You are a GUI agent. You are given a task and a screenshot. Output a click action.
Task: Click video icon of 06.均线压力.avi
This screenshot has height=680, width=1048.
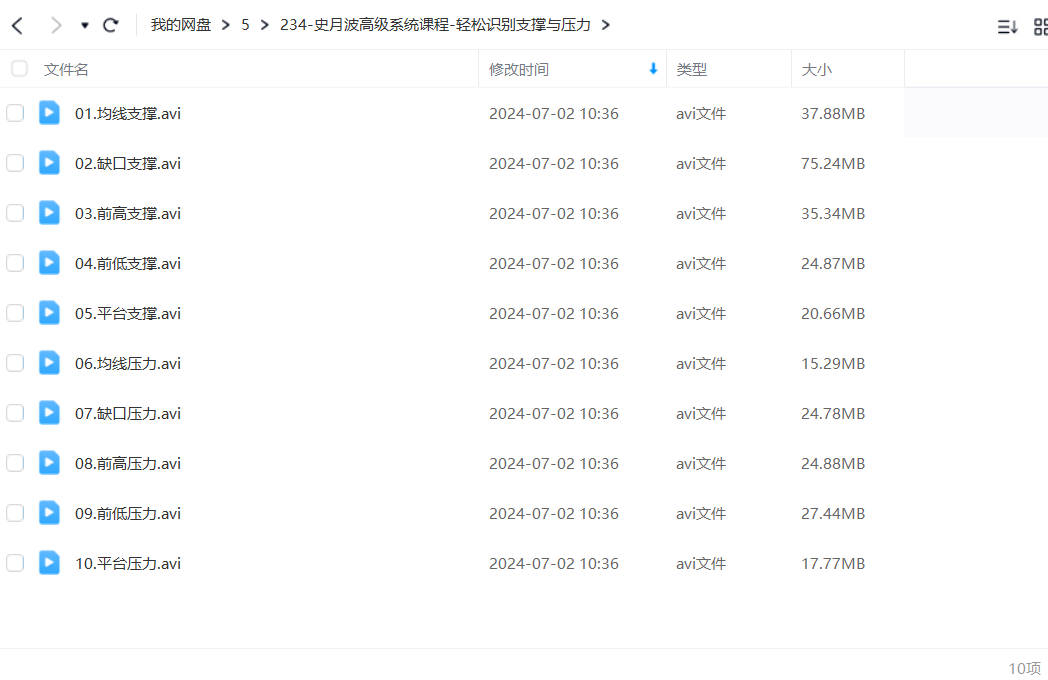click(49, 363)
